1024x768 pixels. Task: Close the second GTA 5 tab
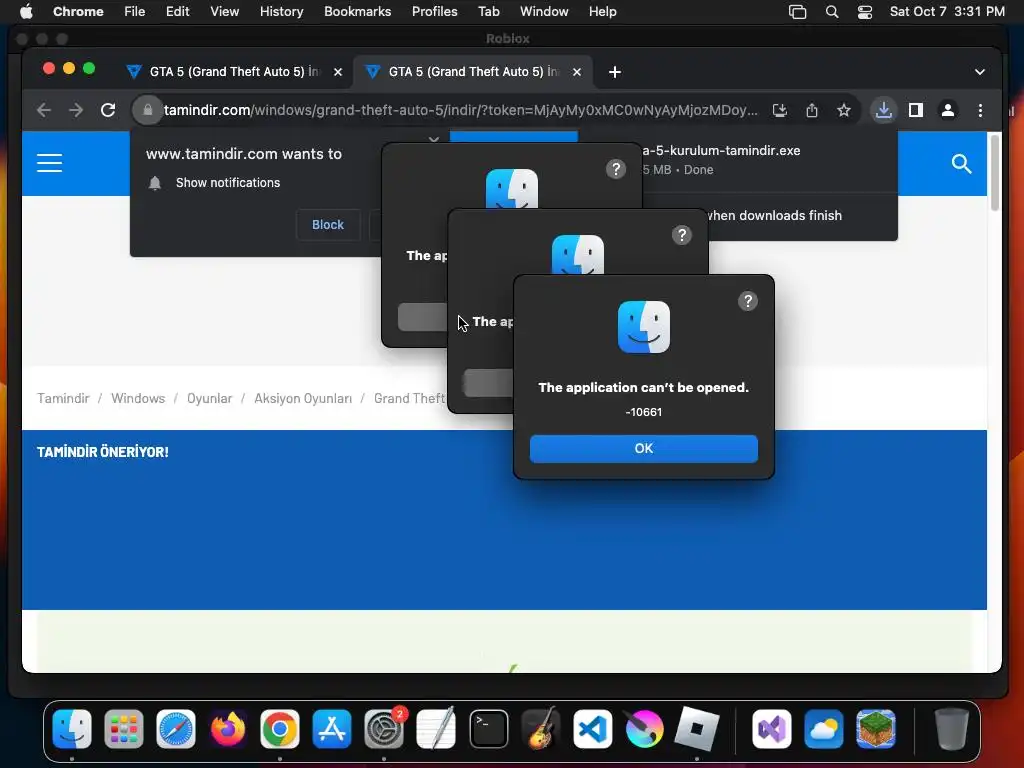pos(577,72)
